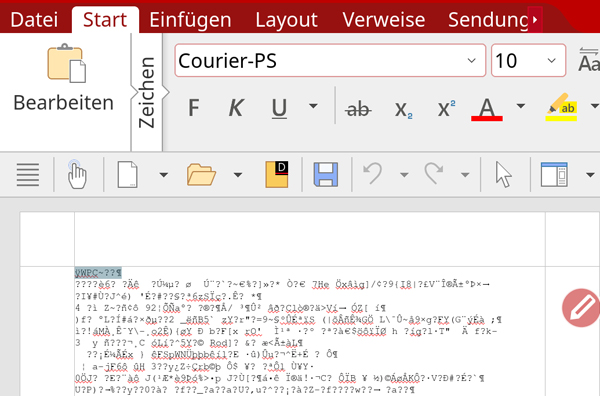
Task: Toggle italic formatting (K)
Action: [x=236, y=108]
